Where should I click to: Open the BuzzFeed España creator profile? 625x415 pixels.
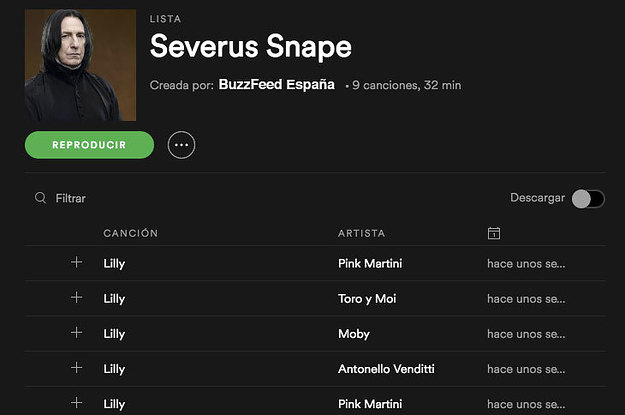pyautogui.click(x=277, y=85)
